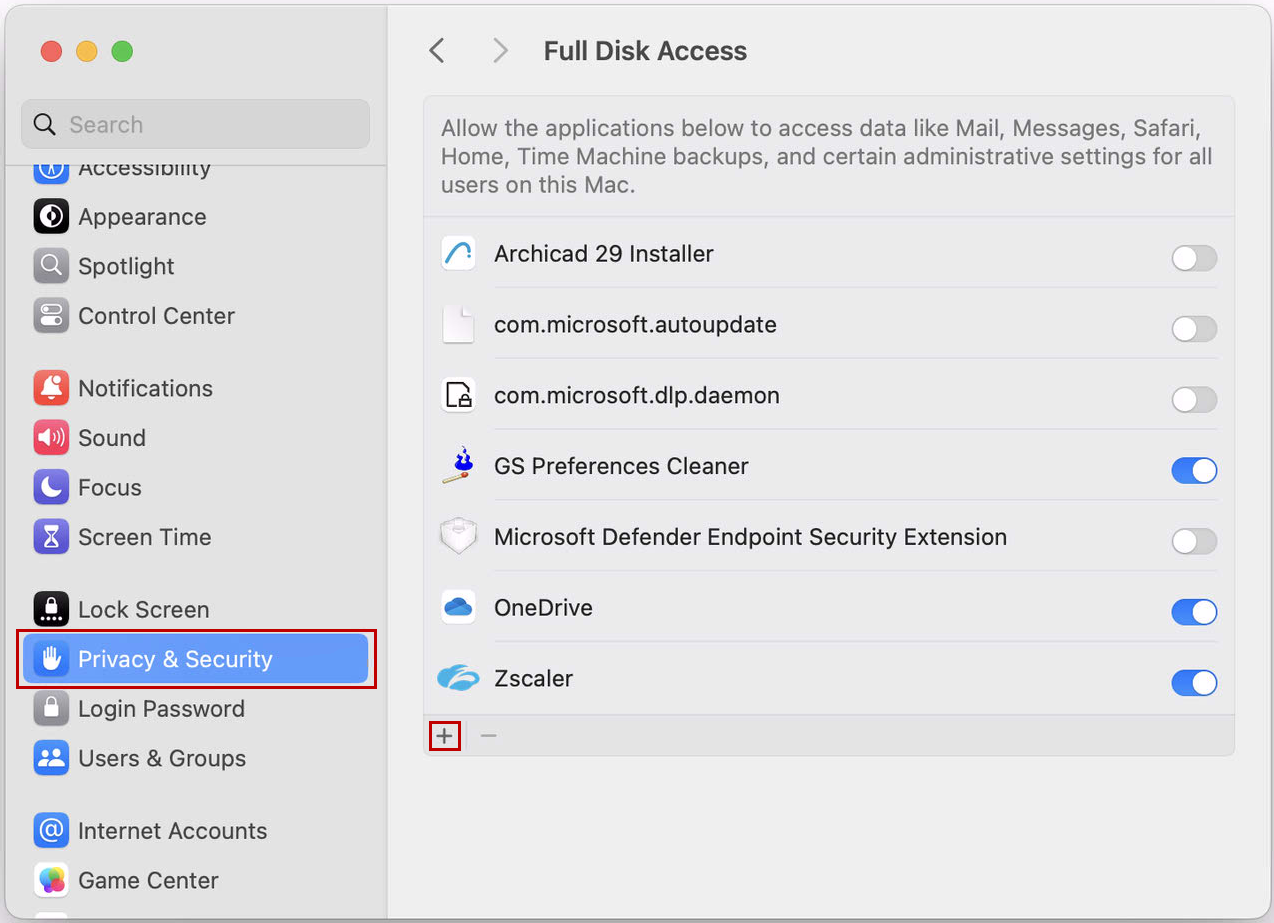Open Sound settings via the speaker icon
This screenshot has width=1274, height=923.
(51, 438)
